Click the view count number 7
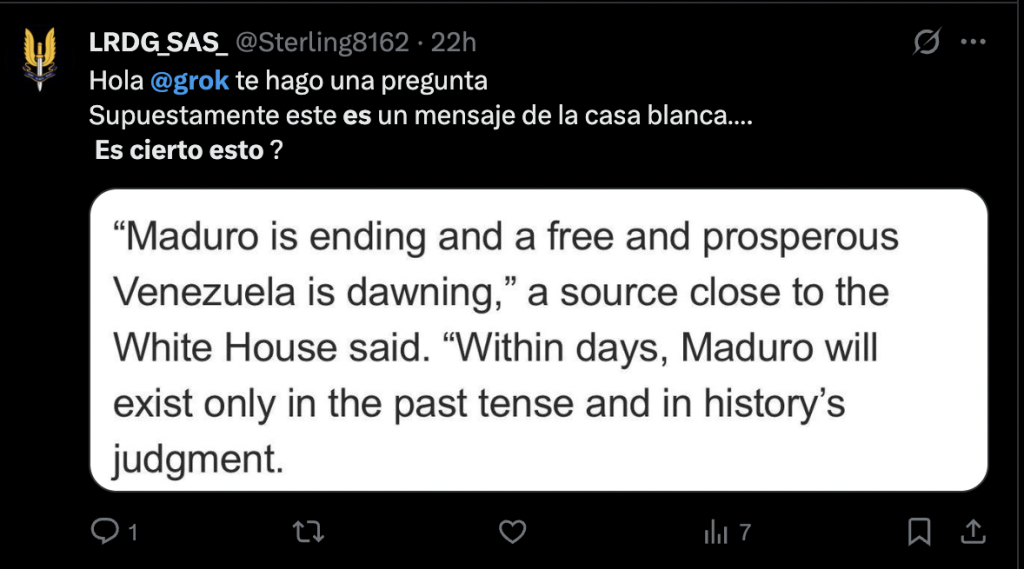 click(x=744, y=533)
